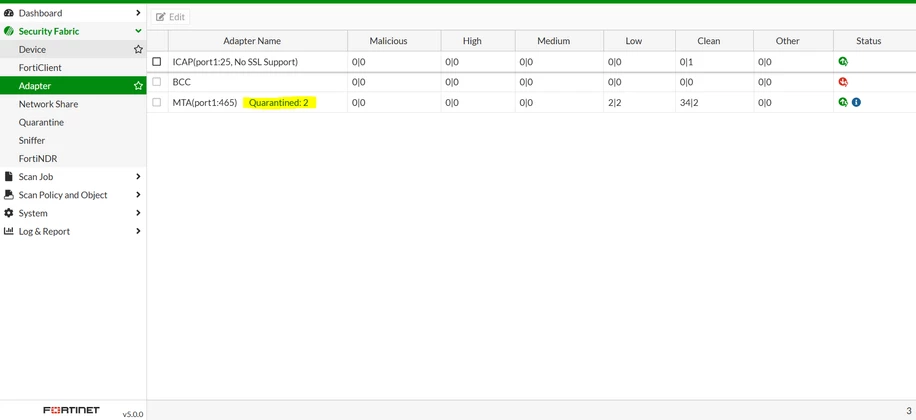
Task: Click the ICAP Clean value 0|1
Action: (686, 61)
